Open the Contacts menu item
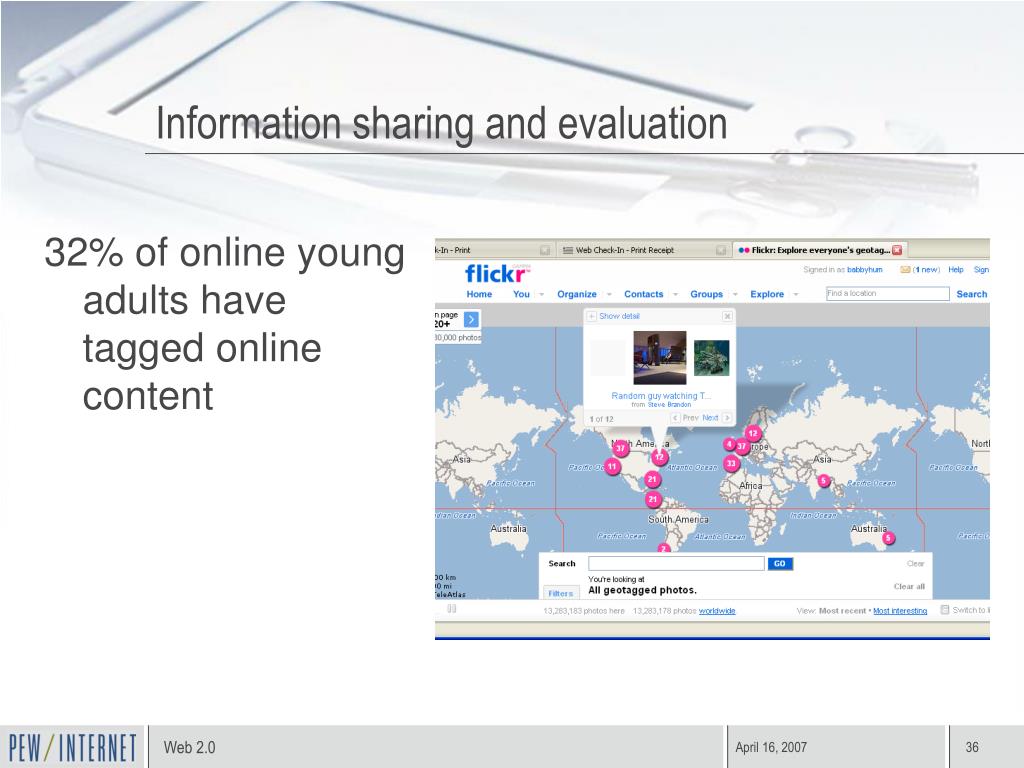 pos(643,295)
